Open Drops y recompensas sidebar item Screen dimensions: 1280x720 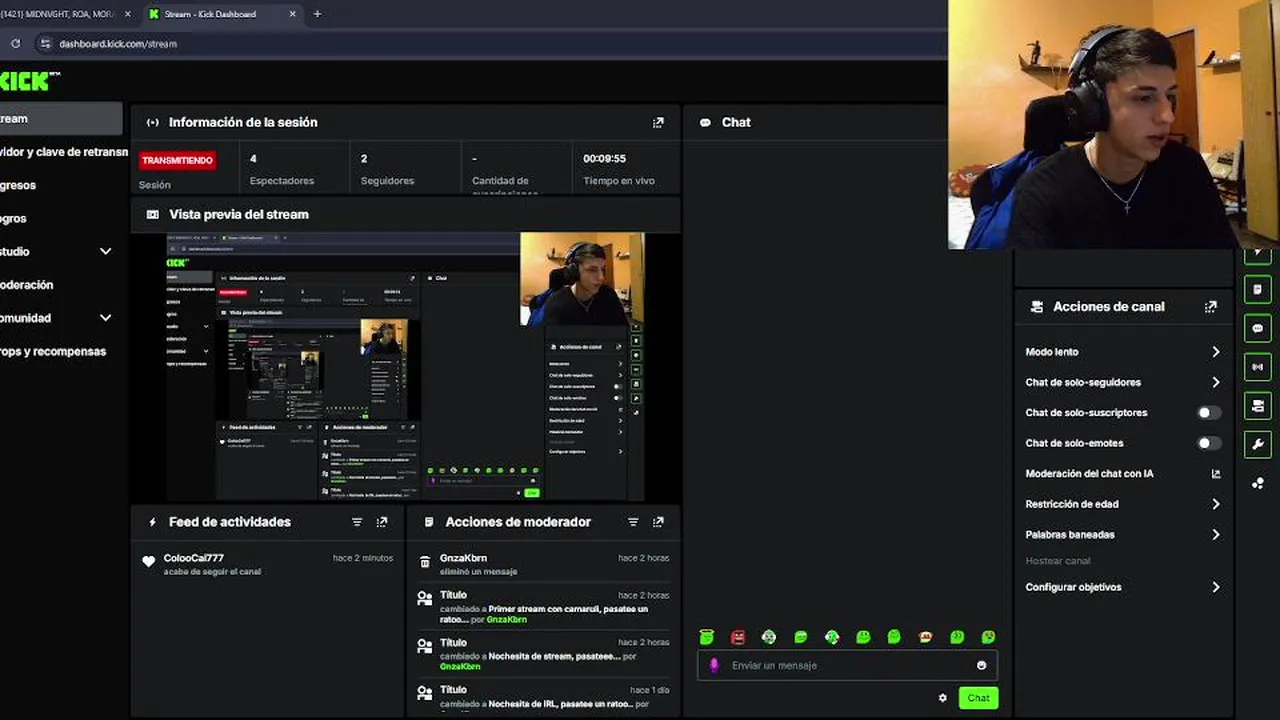[53, 351]
